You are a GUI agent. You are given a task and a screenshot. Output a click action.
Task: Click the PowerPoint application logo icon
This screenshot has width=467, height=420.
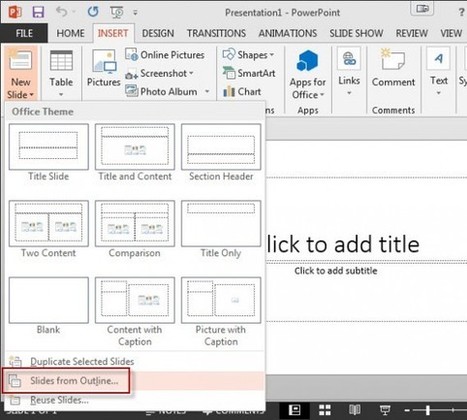click(x=15, y=12)
